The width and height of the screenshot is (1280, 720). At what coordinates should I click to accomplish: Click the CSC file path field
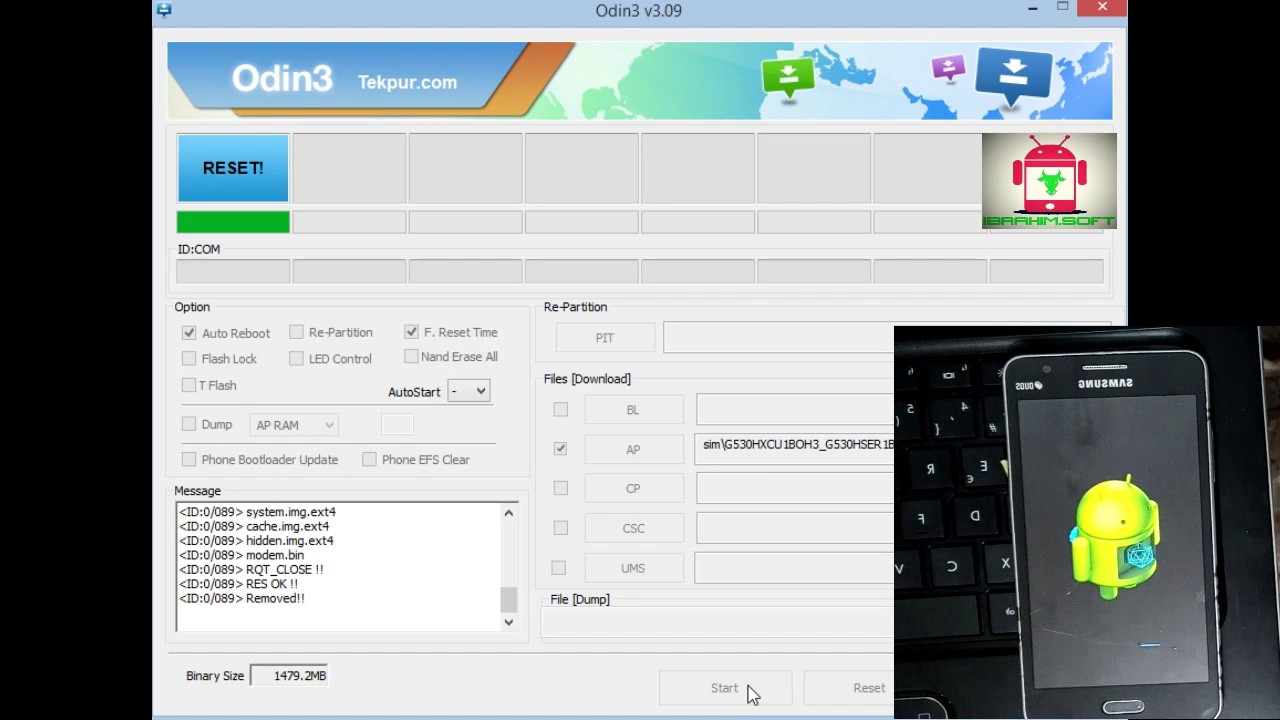pos(795,528)
